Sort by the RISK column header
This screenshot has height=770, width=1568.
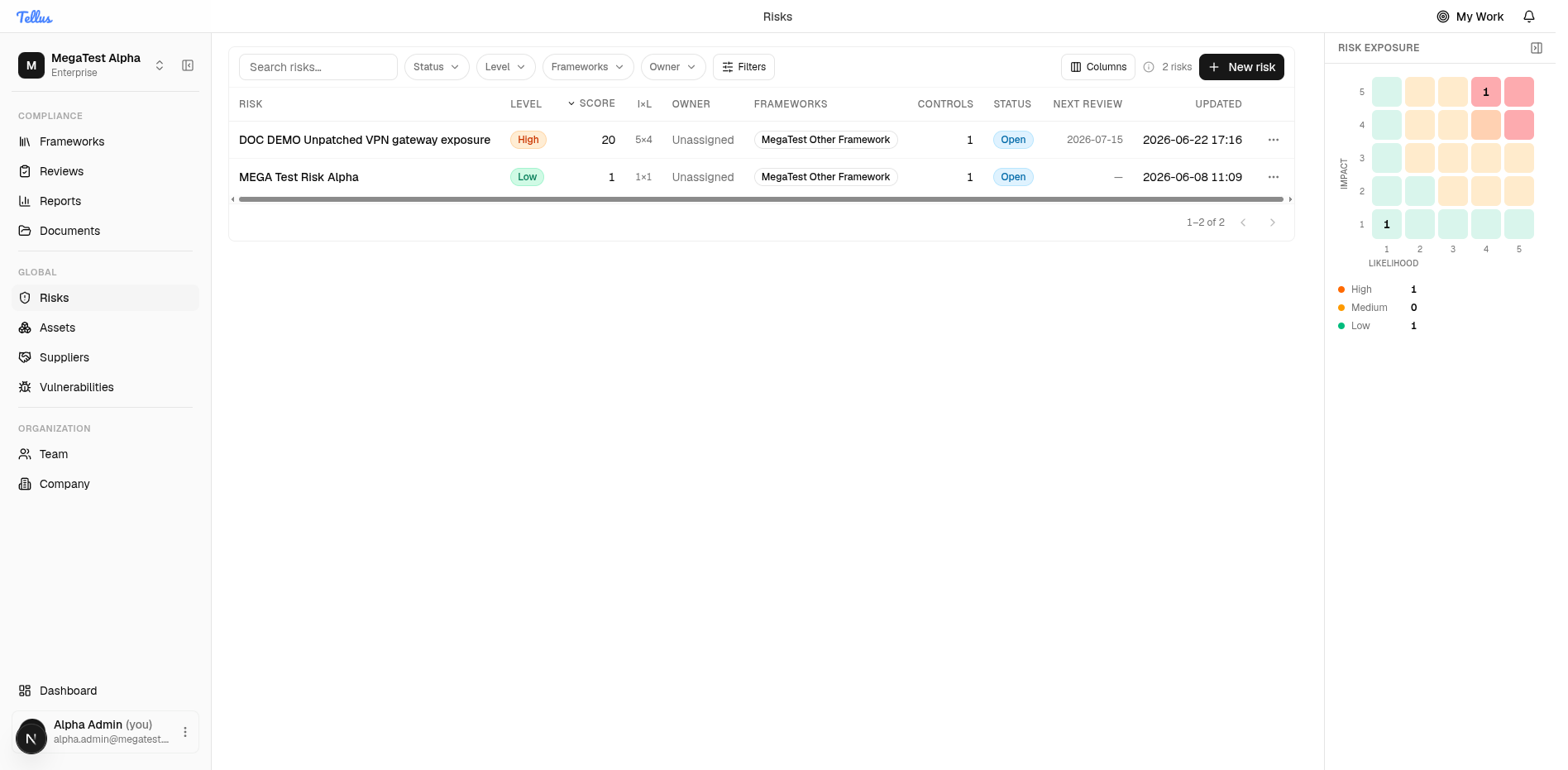tap(251, 104)
